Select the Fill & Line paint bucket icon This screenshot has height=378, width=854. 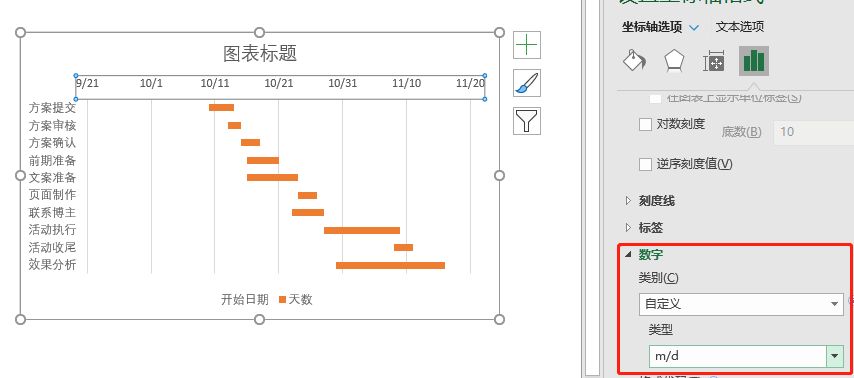point(634,61)
